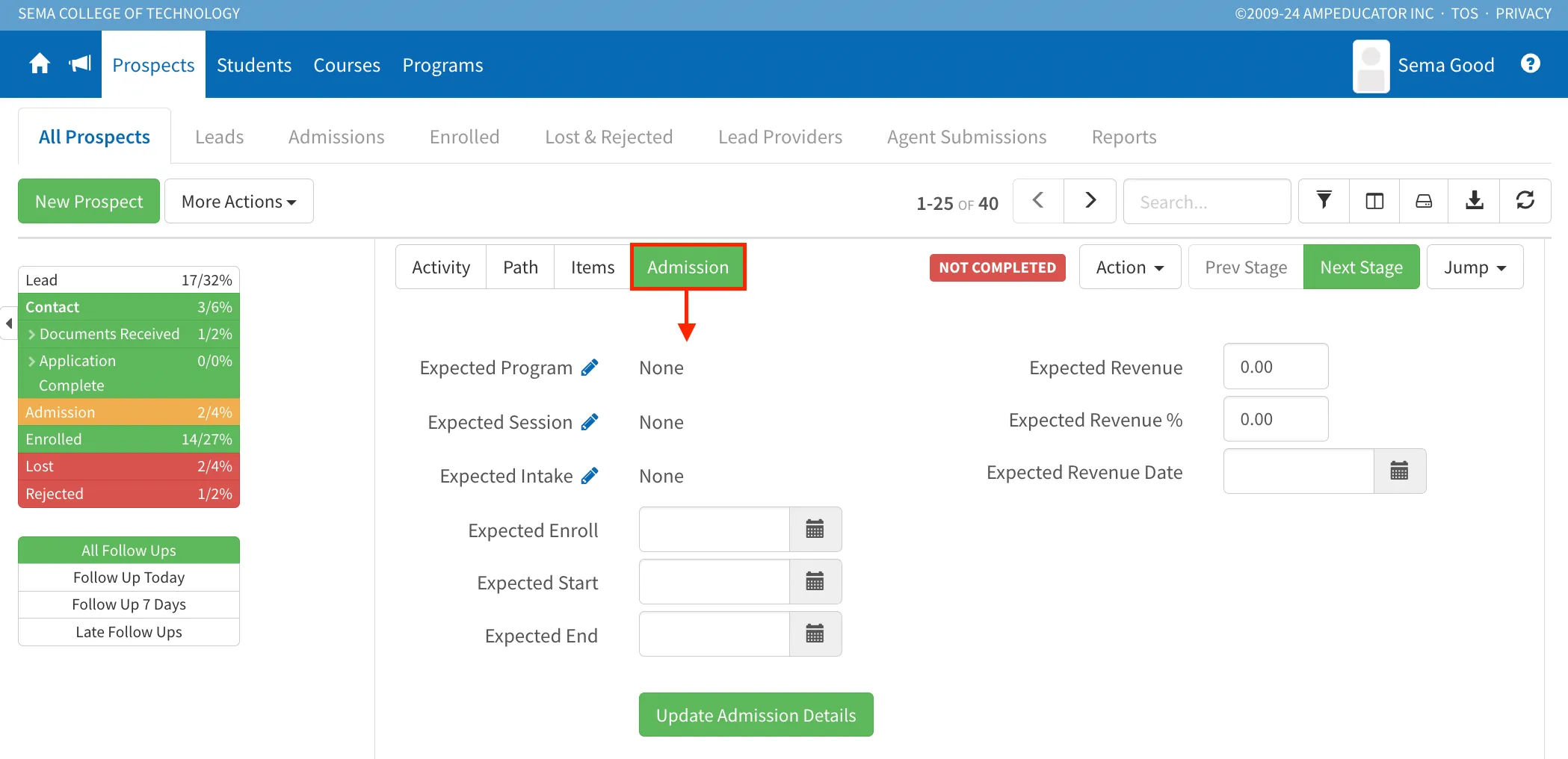Open the announcements megaphone icon
The image size is (1568, 759).
(80, 64)
